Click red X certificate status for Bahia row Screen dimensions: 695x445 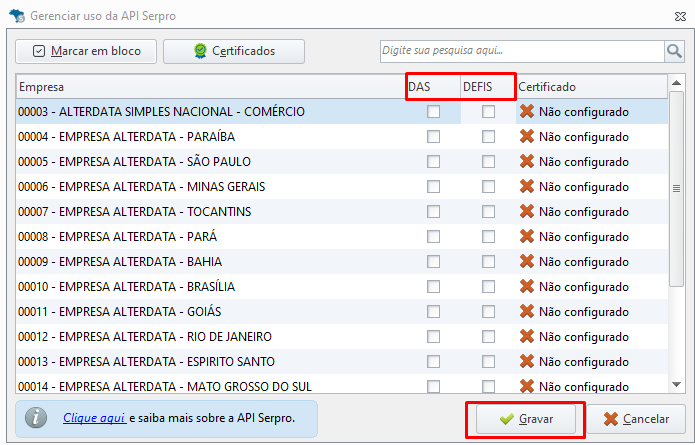tap(527, 261)
